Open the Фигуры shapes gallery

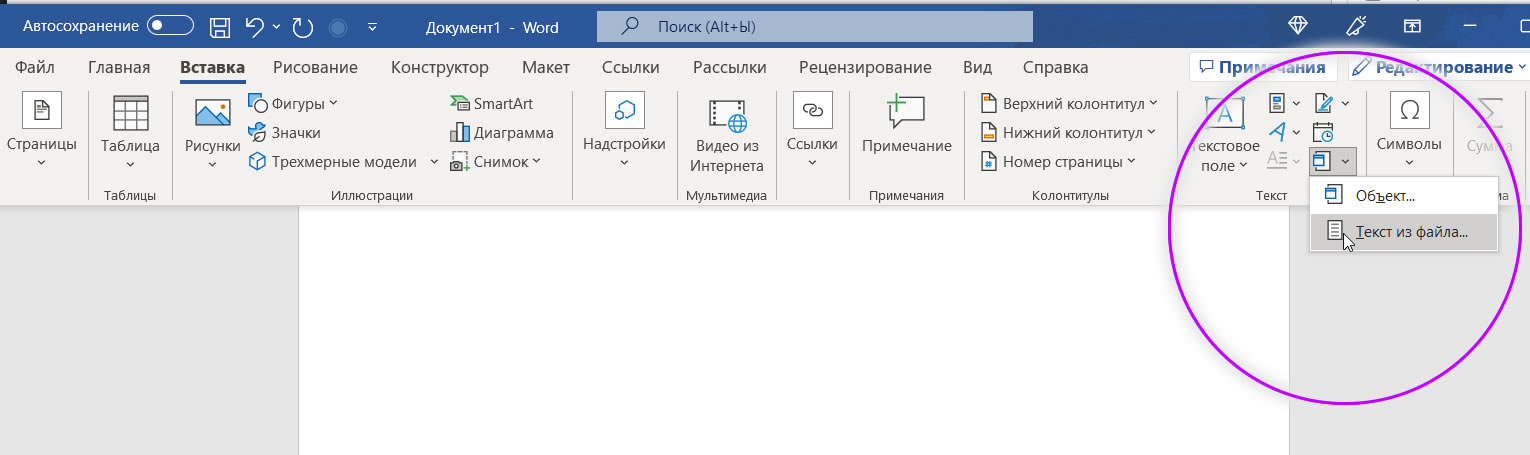point(293,103)
